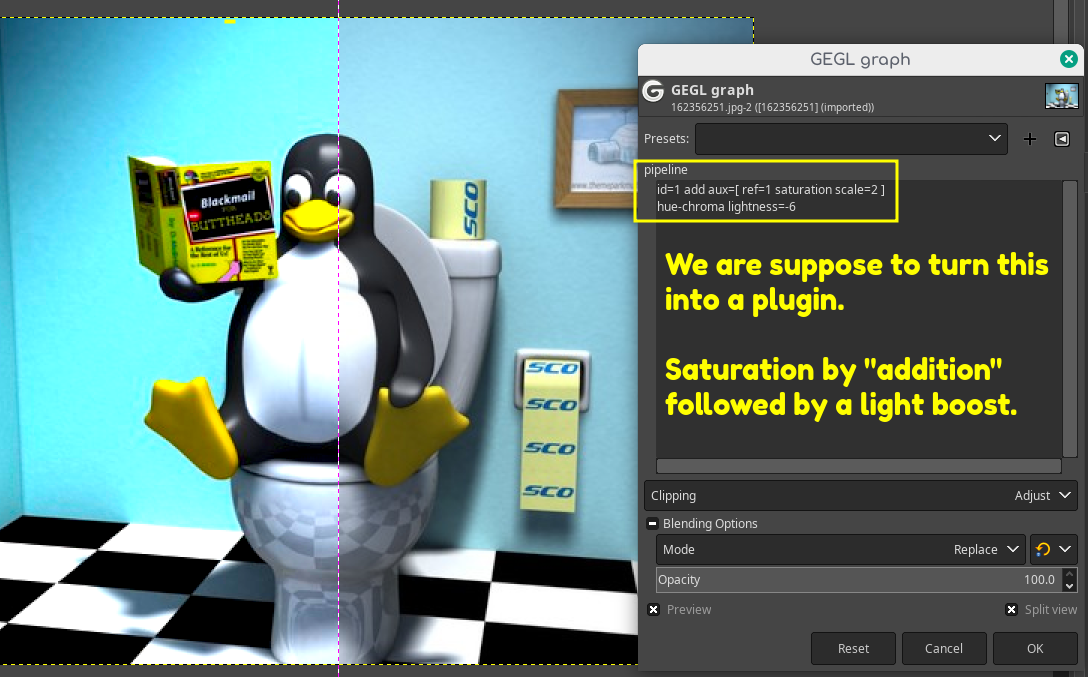Click the OK button

[1035, 649]
